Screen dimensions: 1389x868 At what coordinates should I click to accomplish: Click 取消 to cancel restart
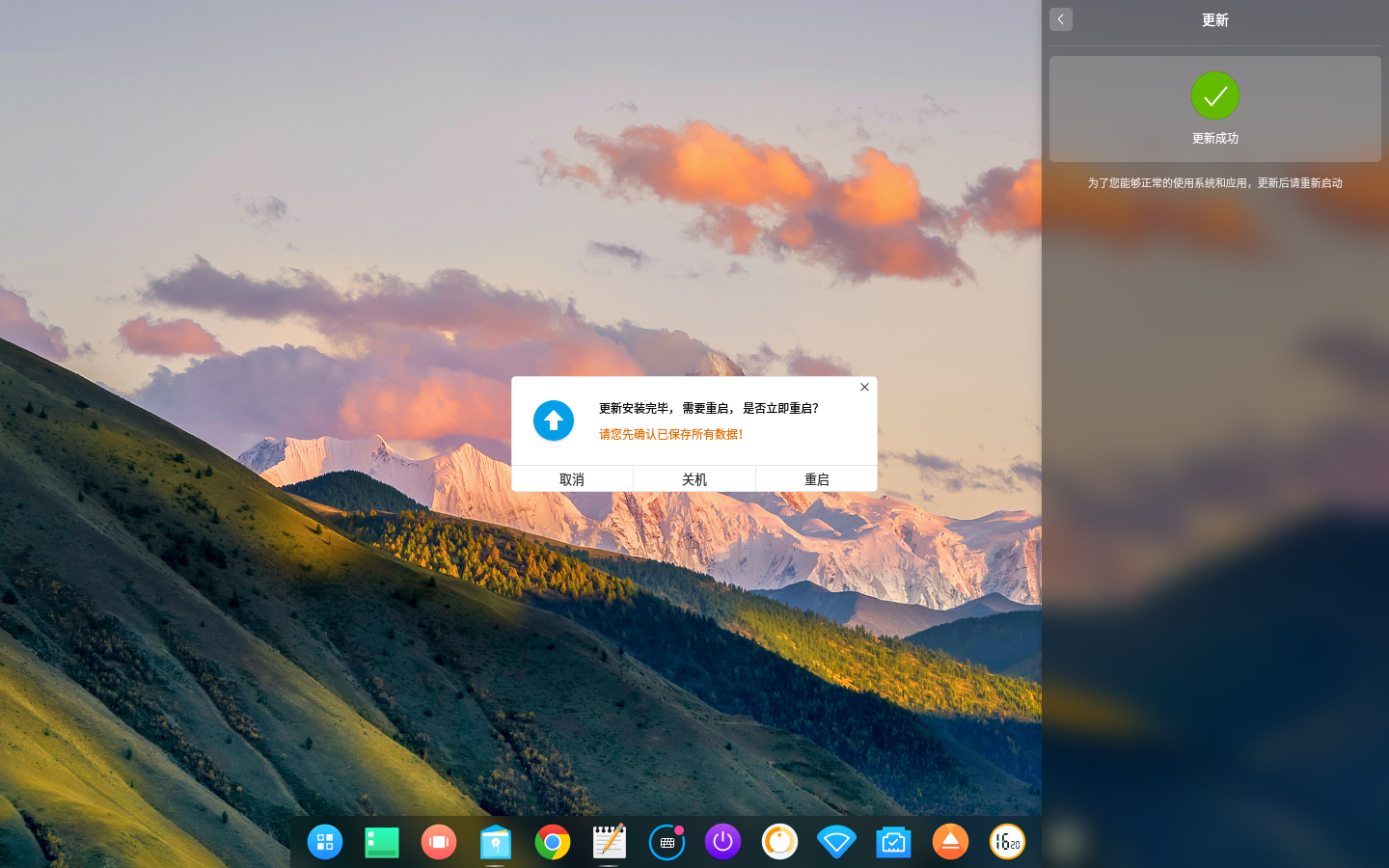click(x=572, y=479)
